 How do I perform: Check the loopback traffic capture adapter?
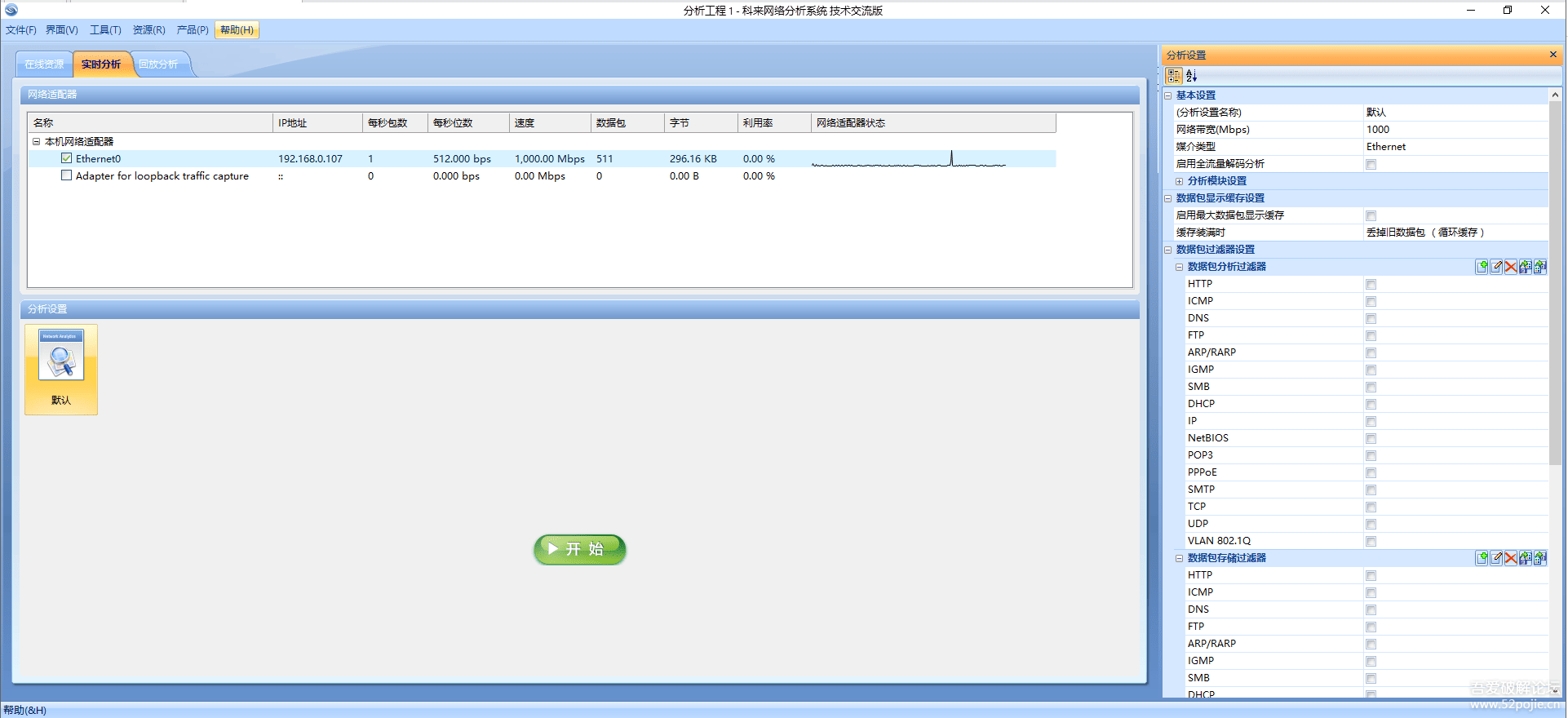[67, 175]
